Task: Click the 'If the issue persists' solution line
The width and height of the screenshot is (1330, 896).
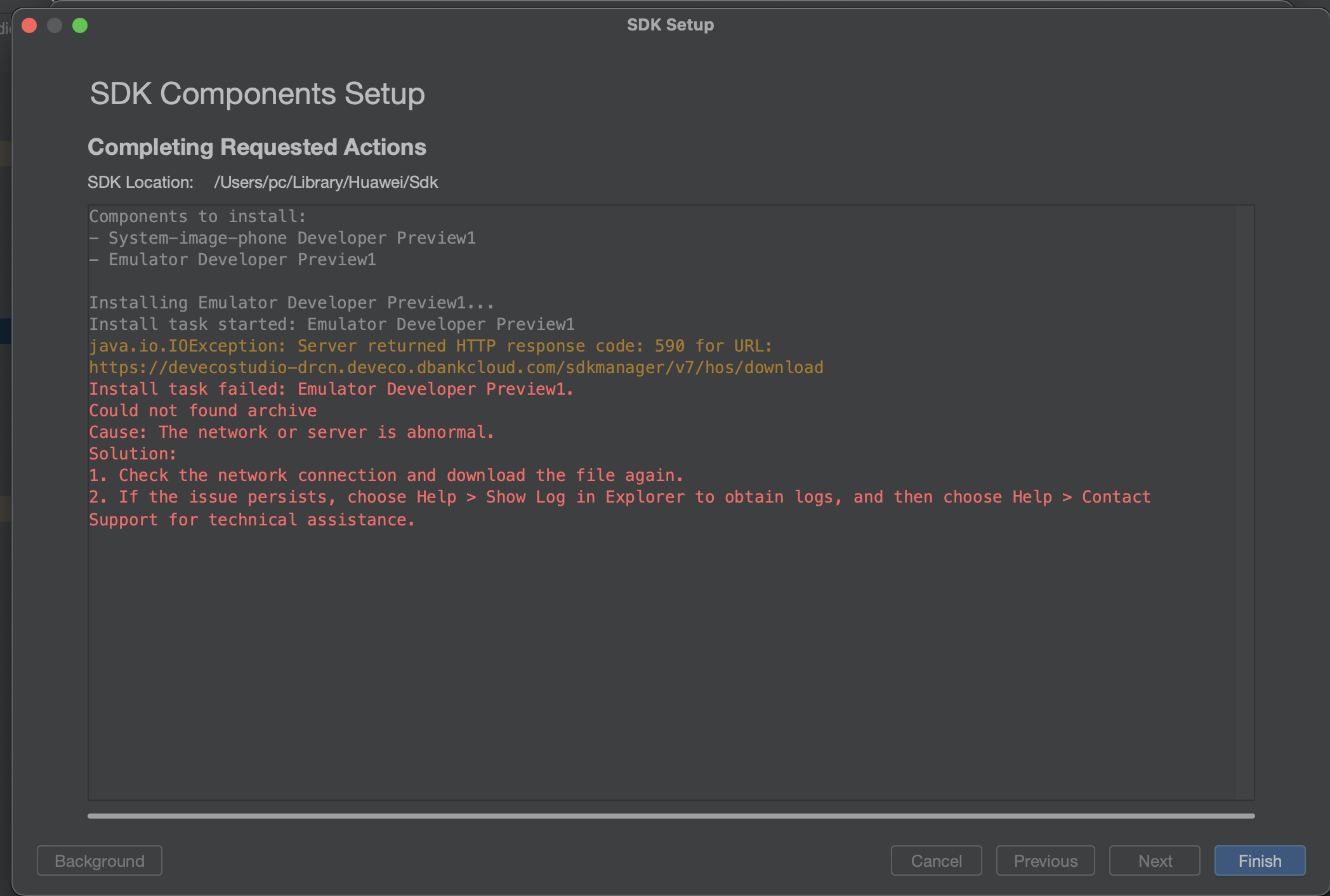Action: point(619,497)
